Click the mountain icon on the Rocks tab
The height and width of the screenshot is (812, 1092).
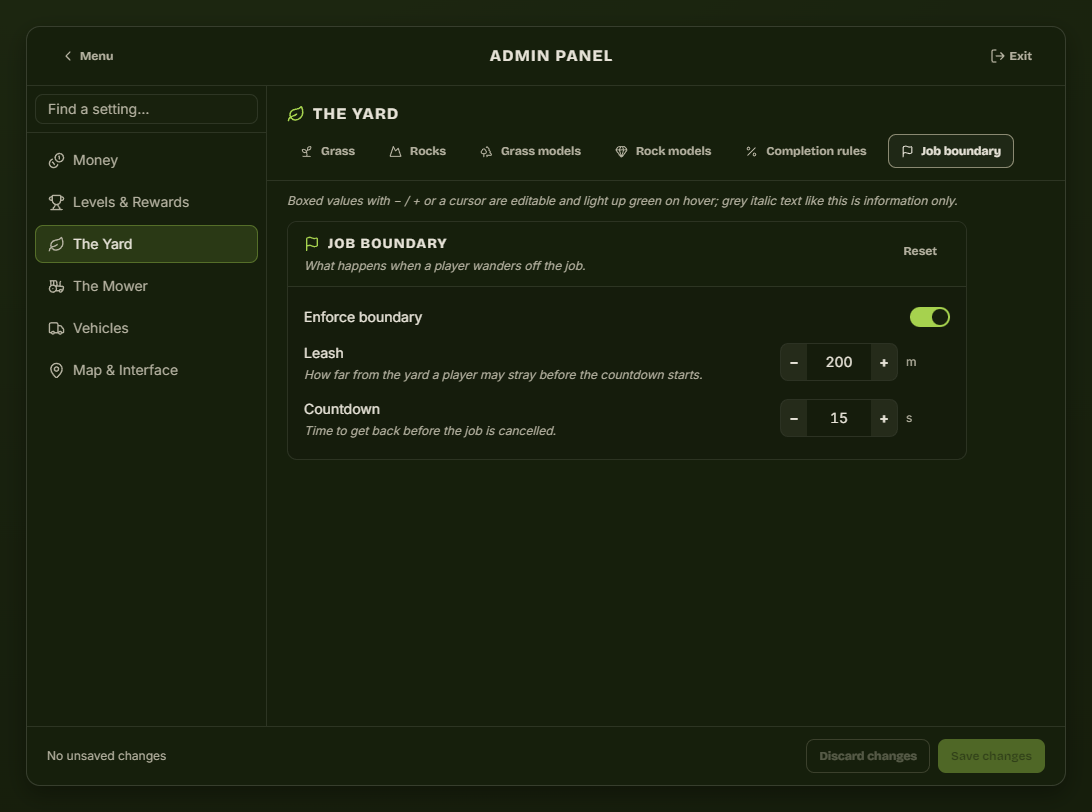(396, 151)
